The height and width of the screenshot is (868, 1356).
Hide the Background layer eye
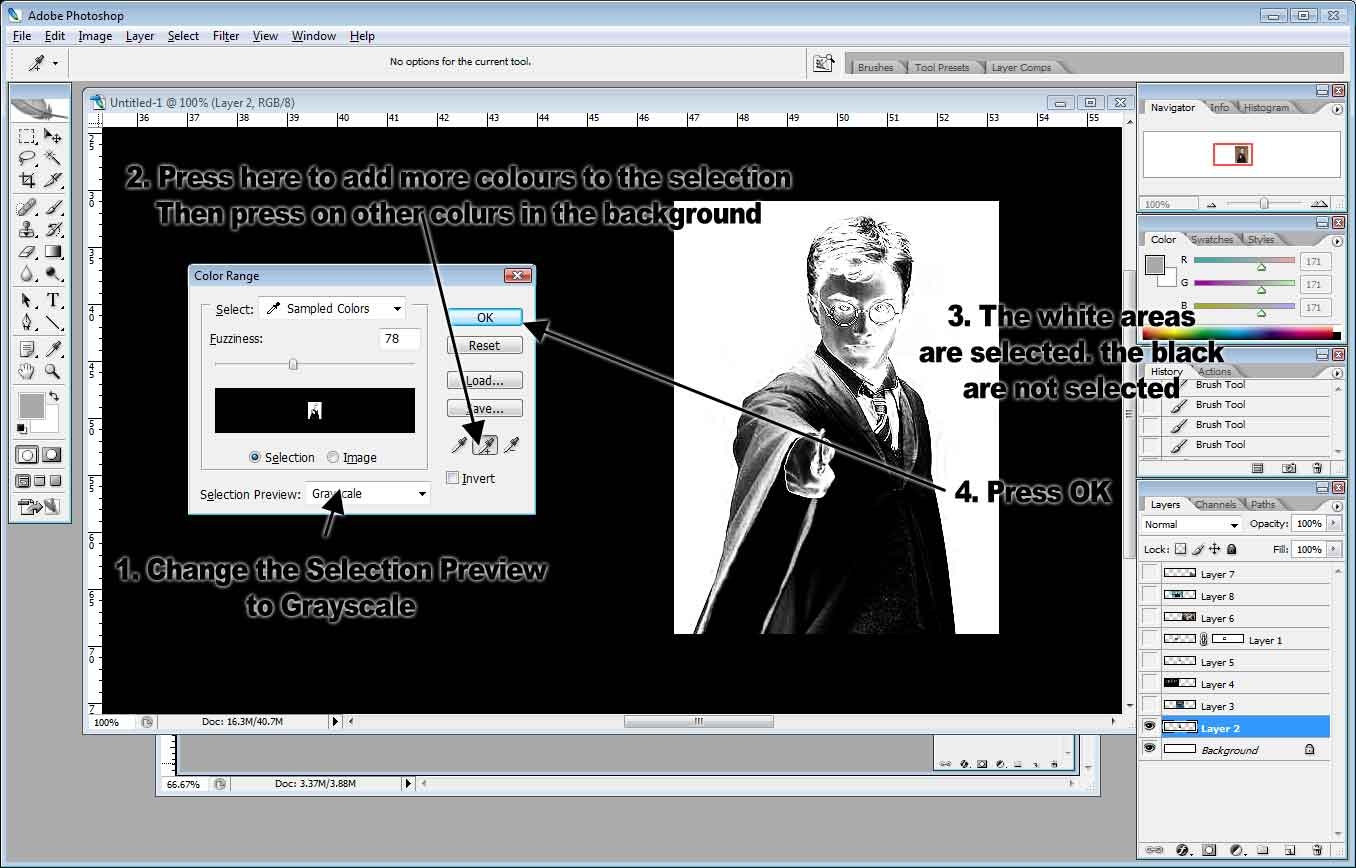[1150, 749]
